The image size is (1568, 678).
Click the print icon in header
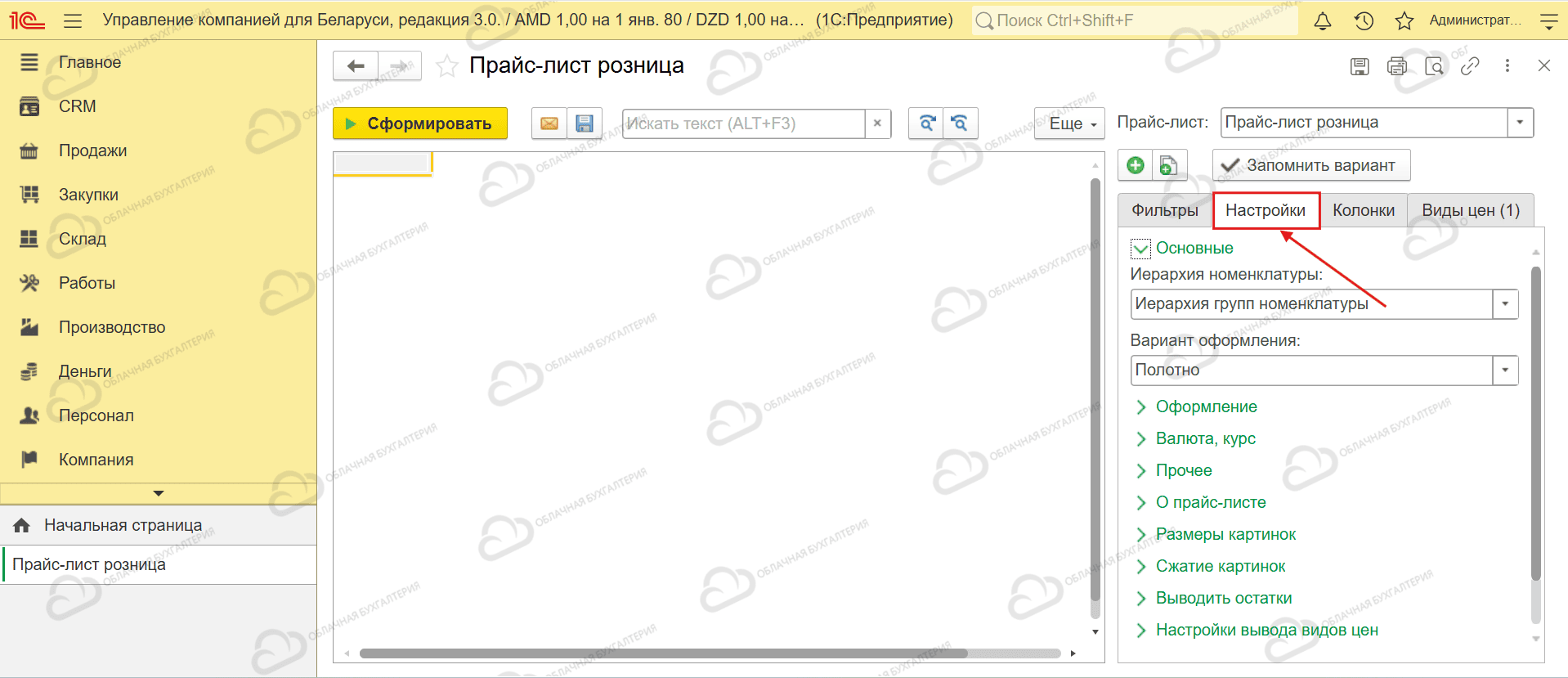point(1397,66)
